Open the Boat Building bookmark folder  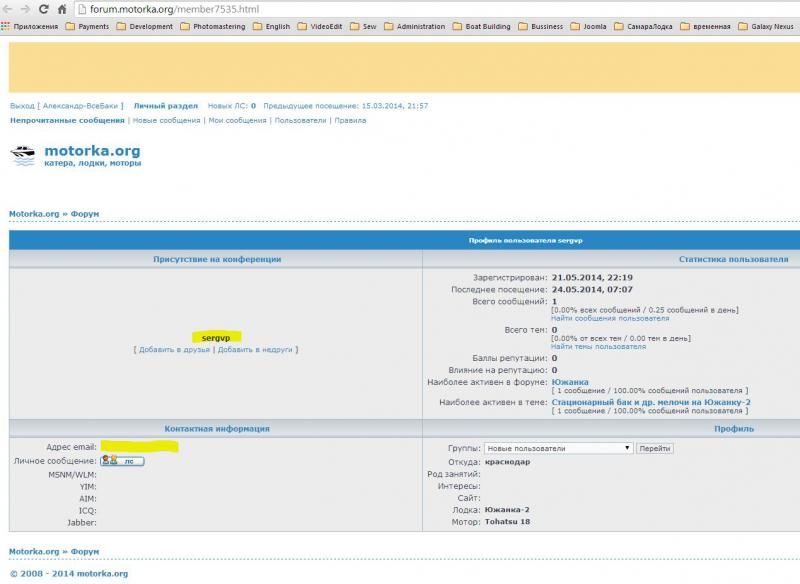pos(481,27)
